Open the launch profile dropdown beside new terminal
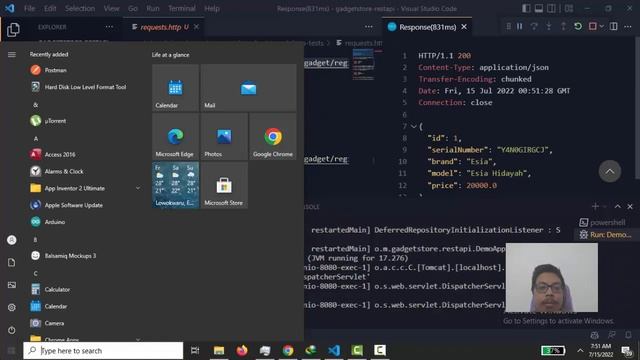Image resolution: width=640 pixels, height=360 pixels. click(604, 207)
